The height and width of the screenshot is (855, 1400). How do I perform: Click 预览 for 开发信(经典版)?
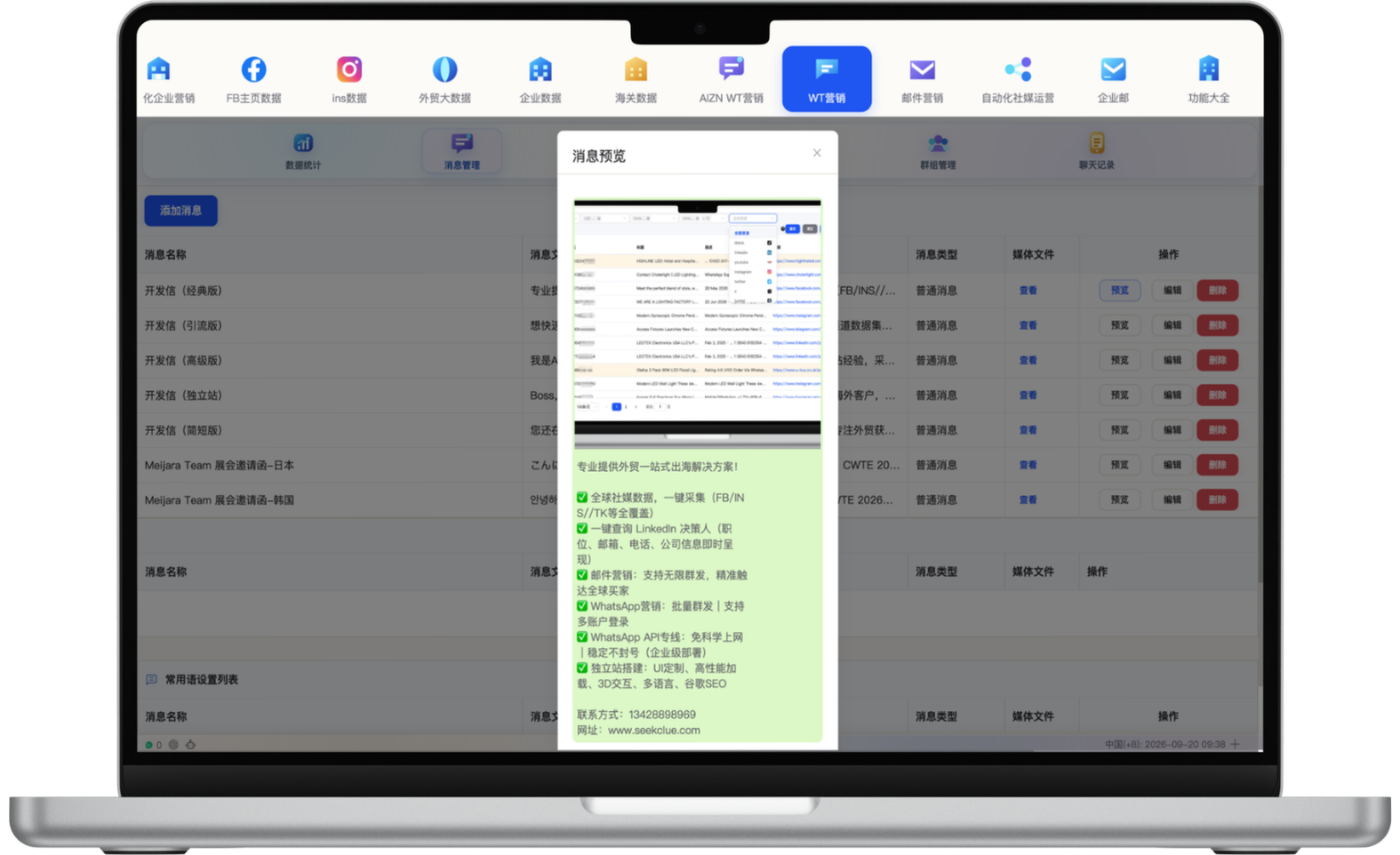pyautogui.click(x=1119, y=291)
